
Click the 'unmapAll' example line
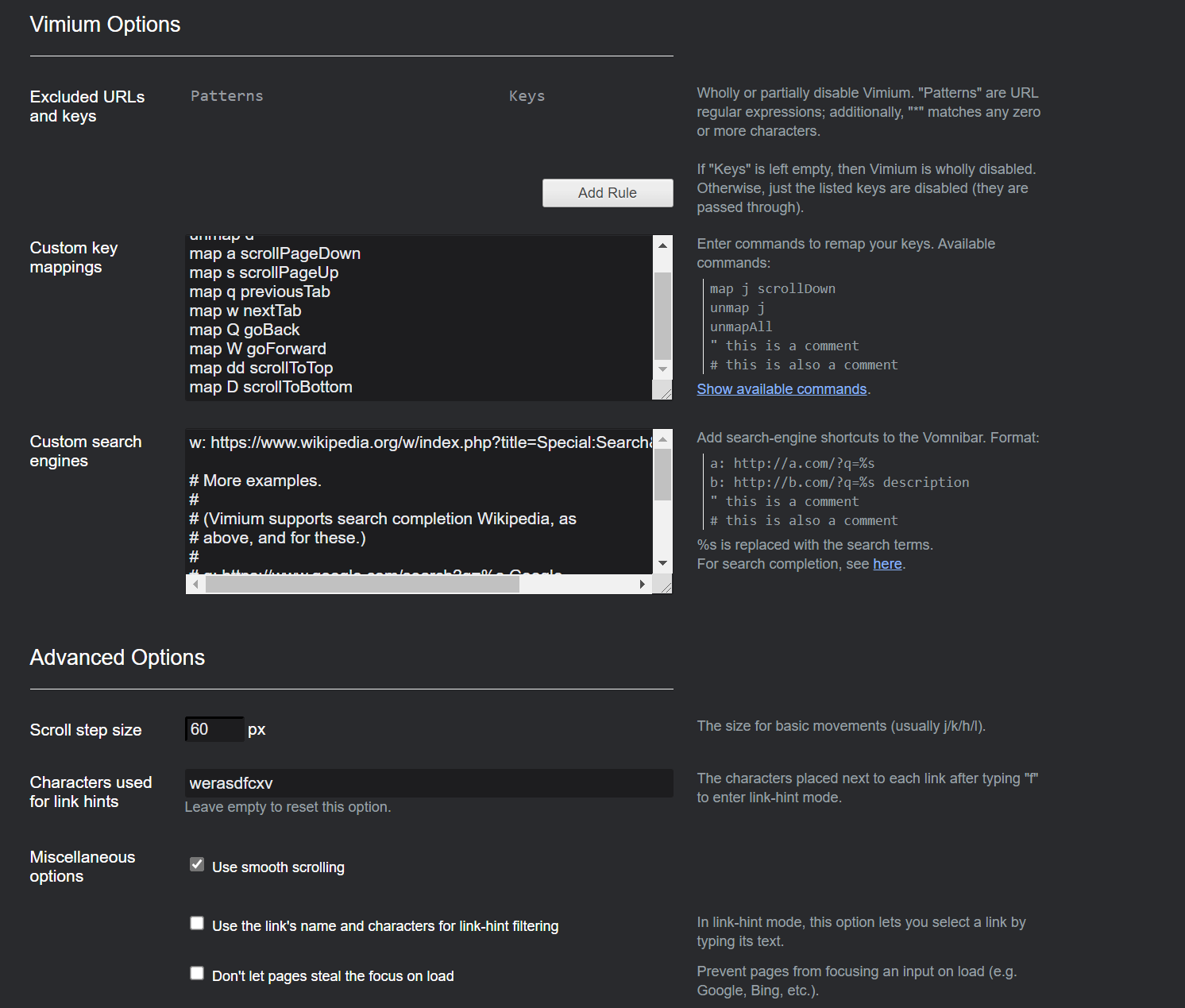tap(741, 326)
